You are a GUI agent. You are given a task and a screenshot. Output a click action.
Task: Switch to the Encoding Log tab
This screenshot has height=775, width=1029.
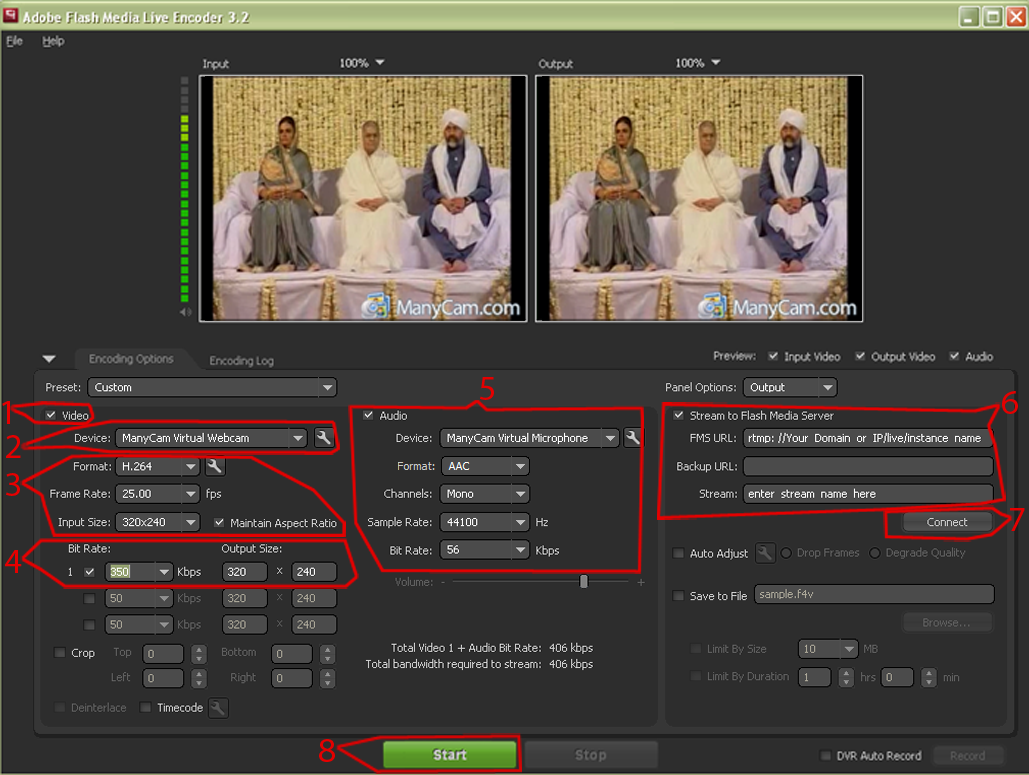coord(242,360)
